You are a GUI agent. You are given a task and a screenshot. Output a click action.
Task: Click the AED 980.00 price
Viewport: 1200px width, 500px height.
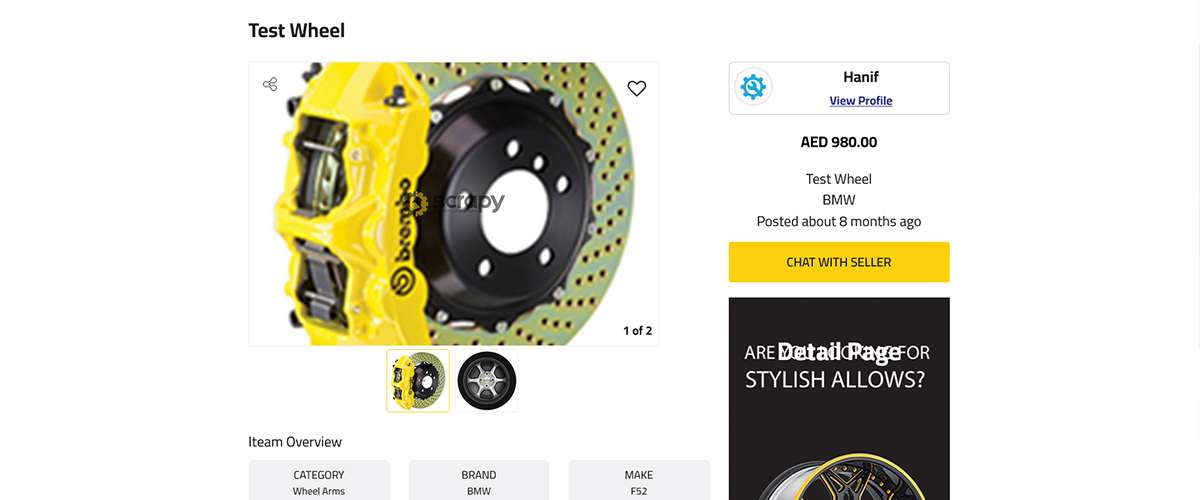tap(838, 142)
